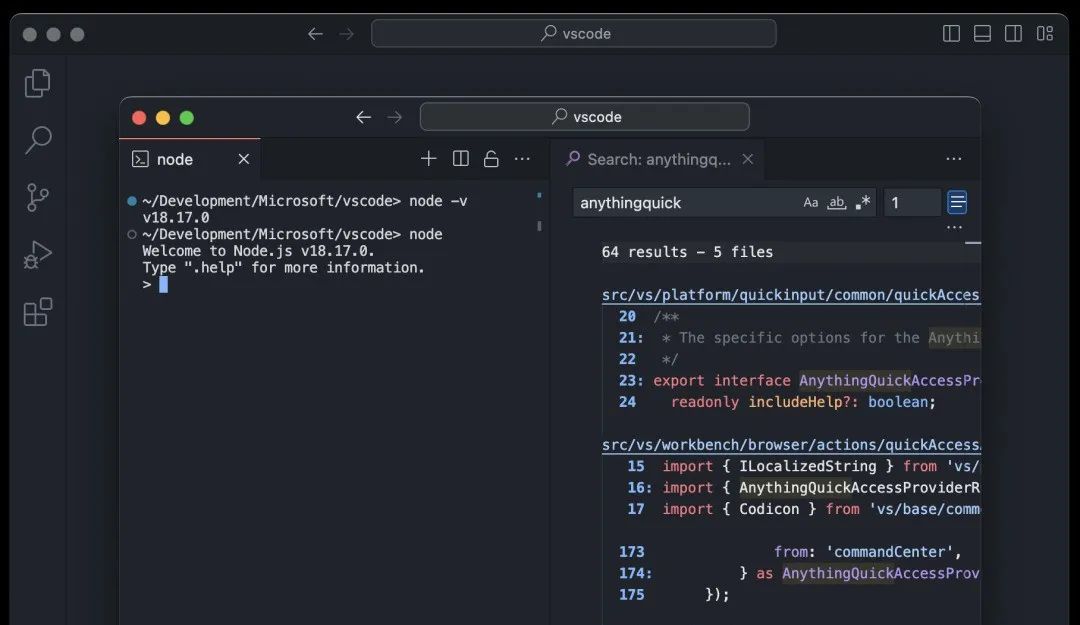Enable whole word matching in search
The height and width of the screenshot is (625, 1080).
point(837,202)
